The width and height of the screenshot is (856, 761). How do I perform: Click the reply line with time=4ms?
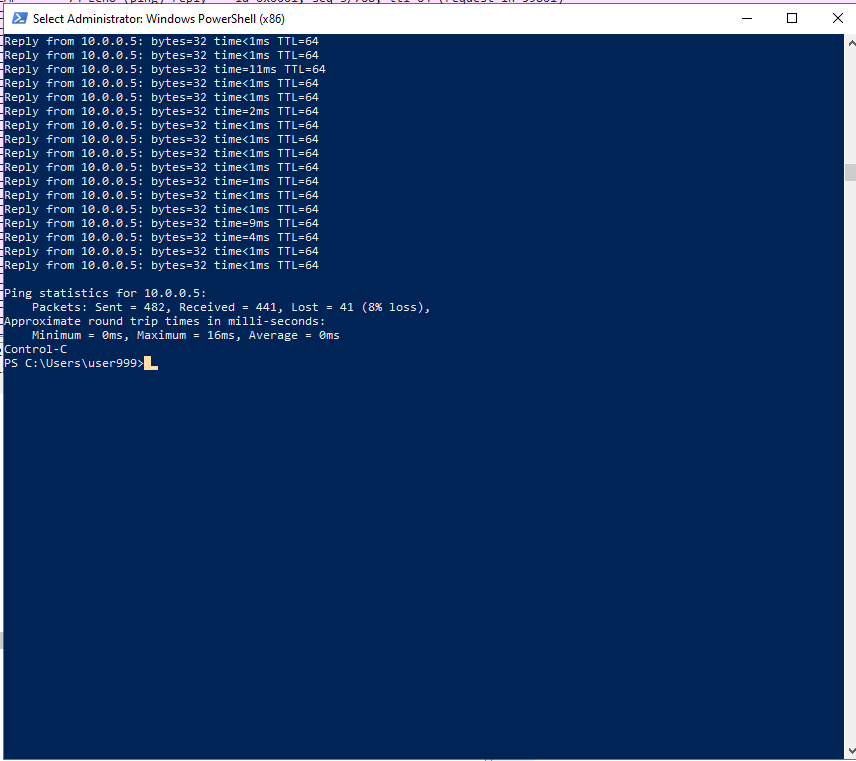tap(162, 237)
